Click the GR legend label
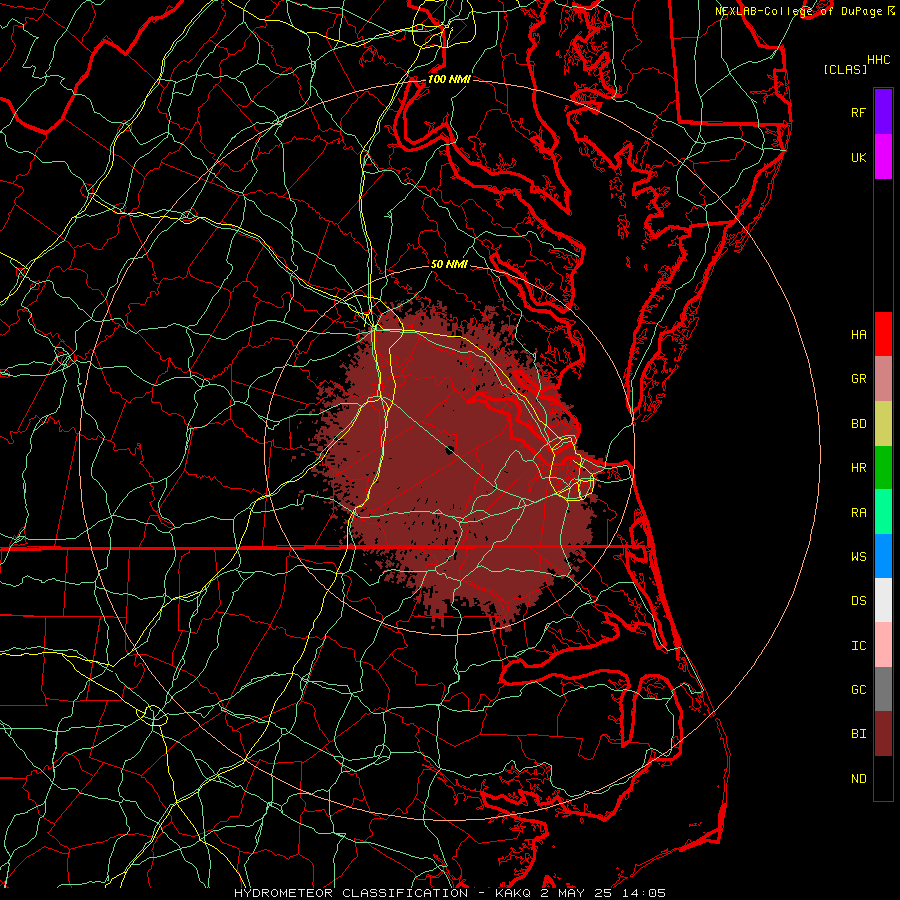Viewport: 900px width, 900px height. pos(858,379)
